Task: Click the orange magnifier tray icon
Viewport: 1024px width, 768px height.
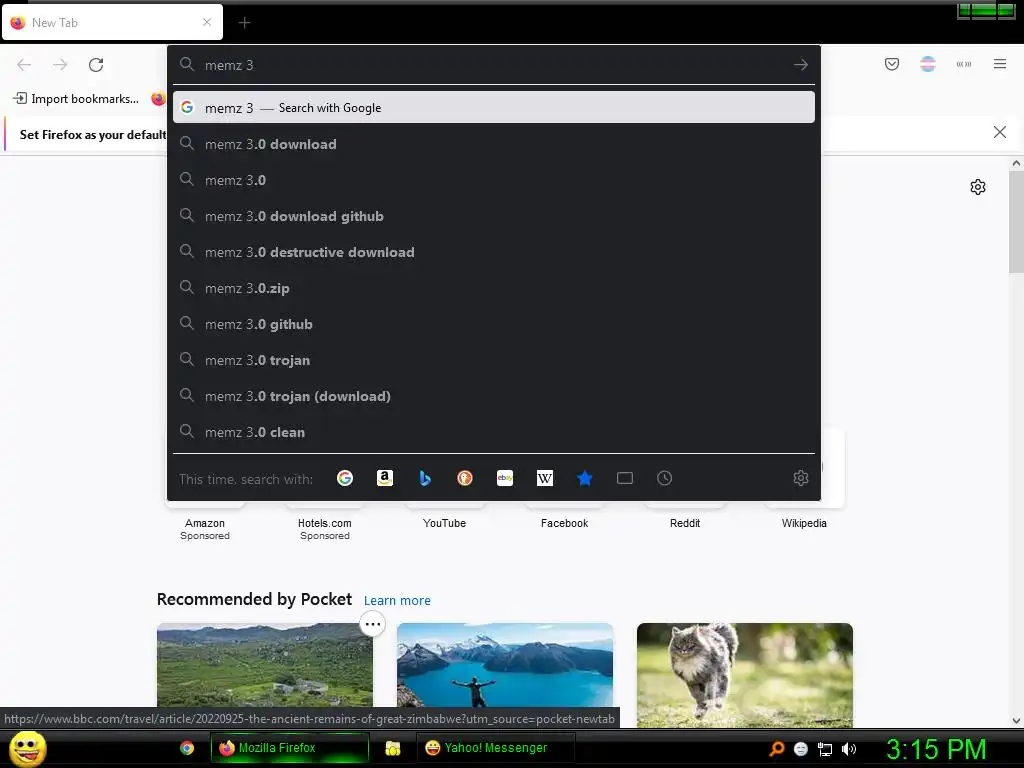Action: pyautogui.click(x=776, y=749)
